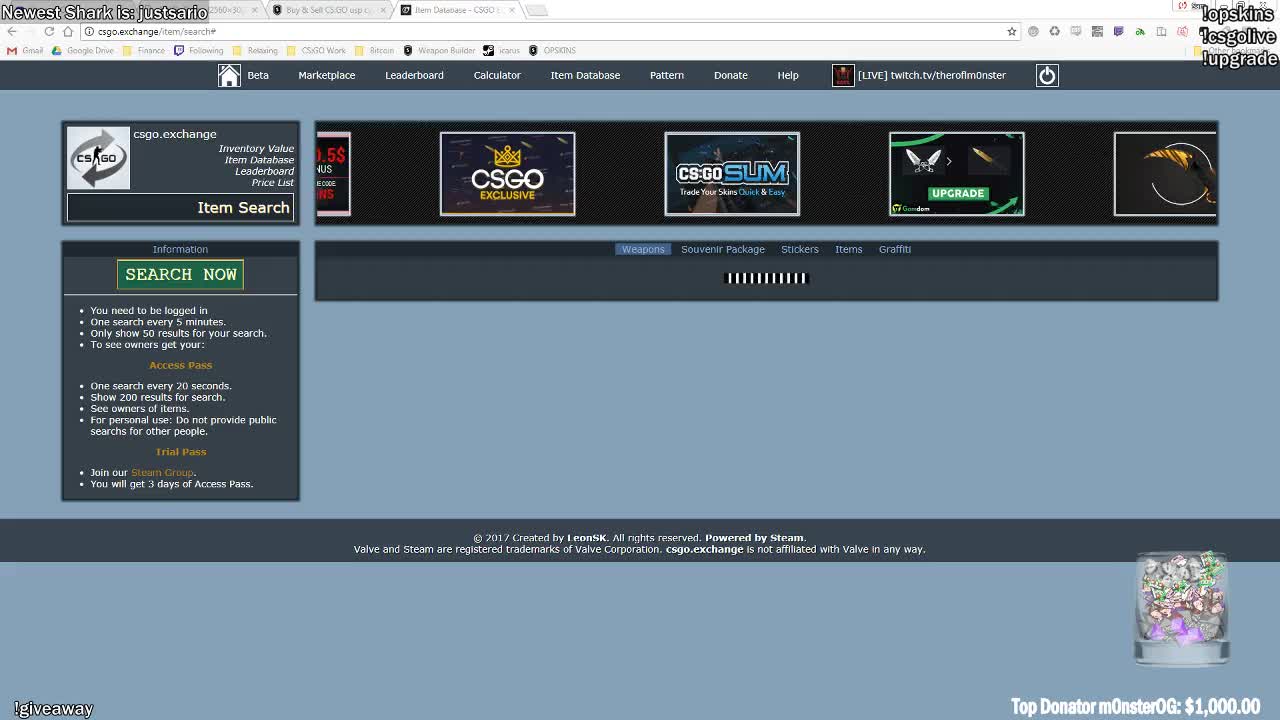Click the QR code extension icon
Screen dimensions: 1280x720
[x=1097, y=31]
